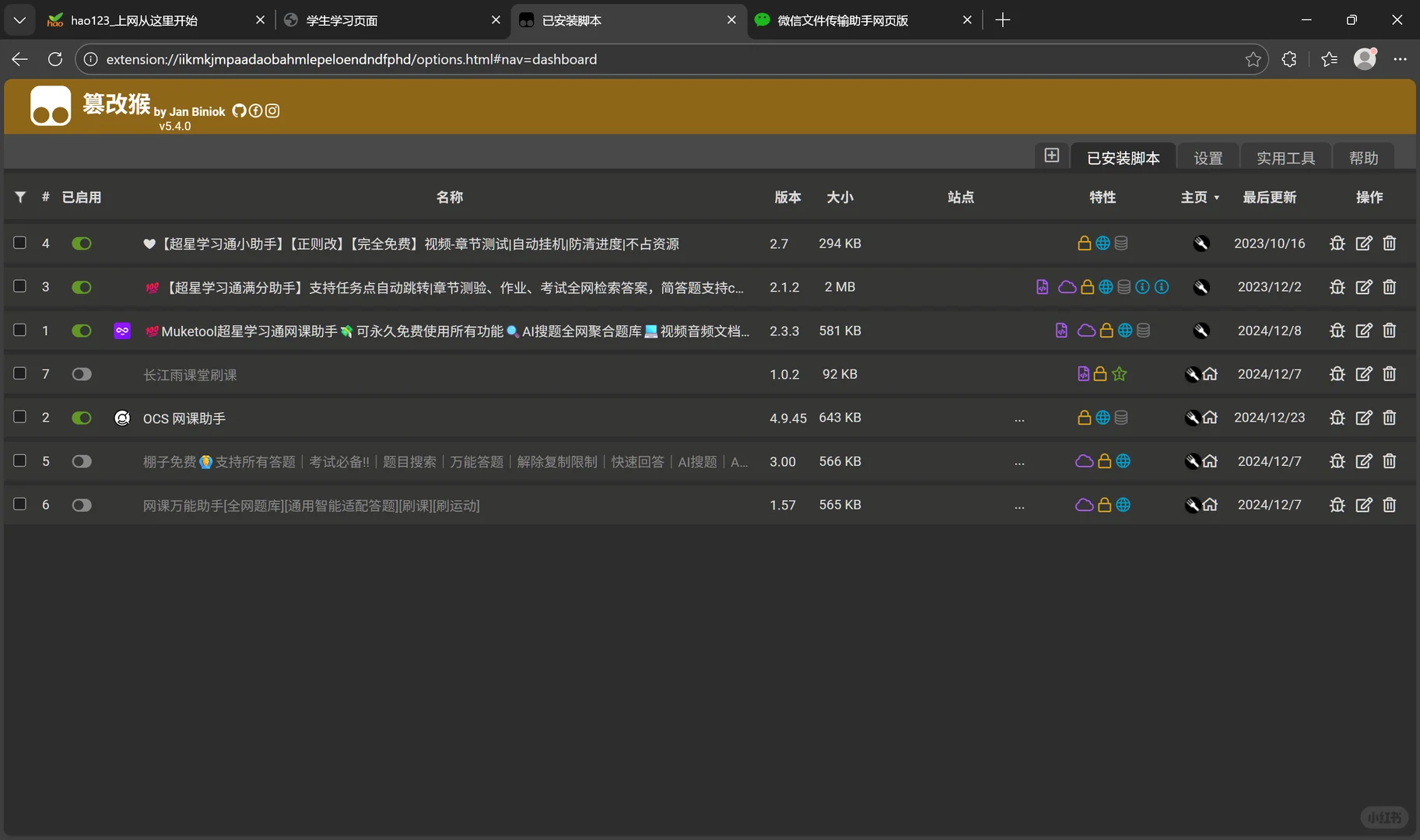Open the 主页 column sort dropdown

click(x=1216, y=197)
